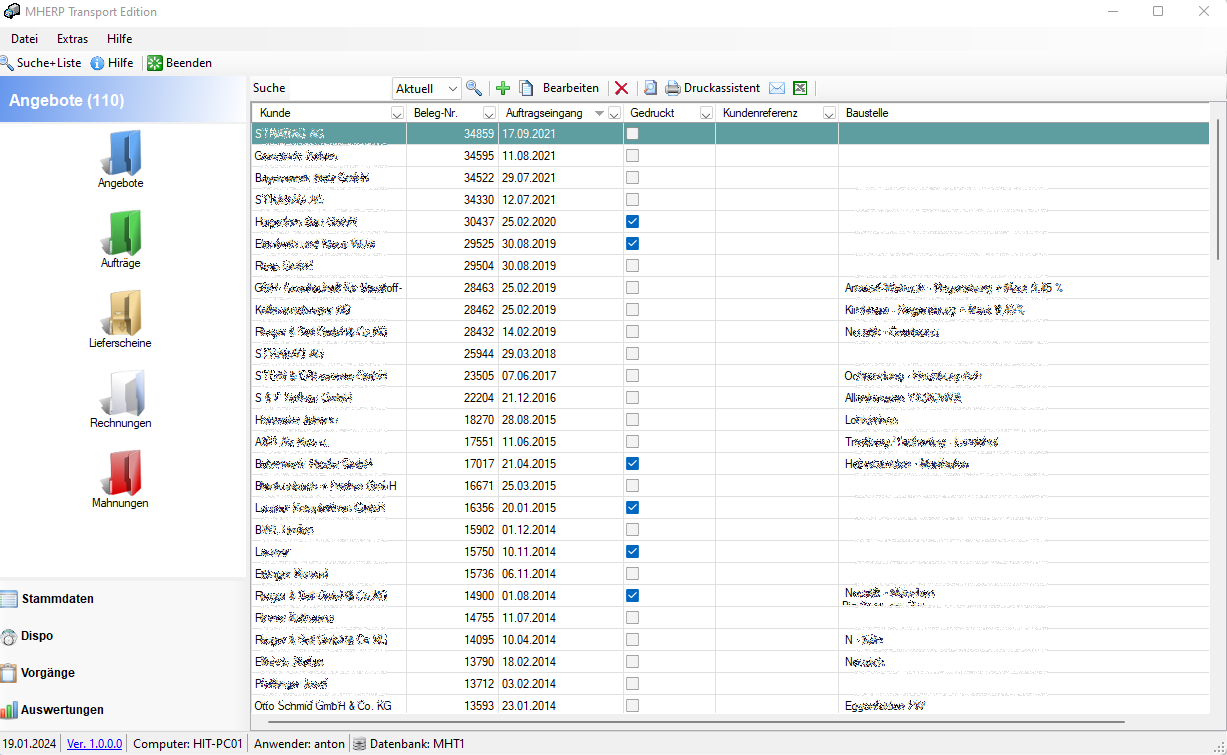Expand the Kunde column filter dropdown
This screenshot has height=755, width=1227.
point(397,113)
